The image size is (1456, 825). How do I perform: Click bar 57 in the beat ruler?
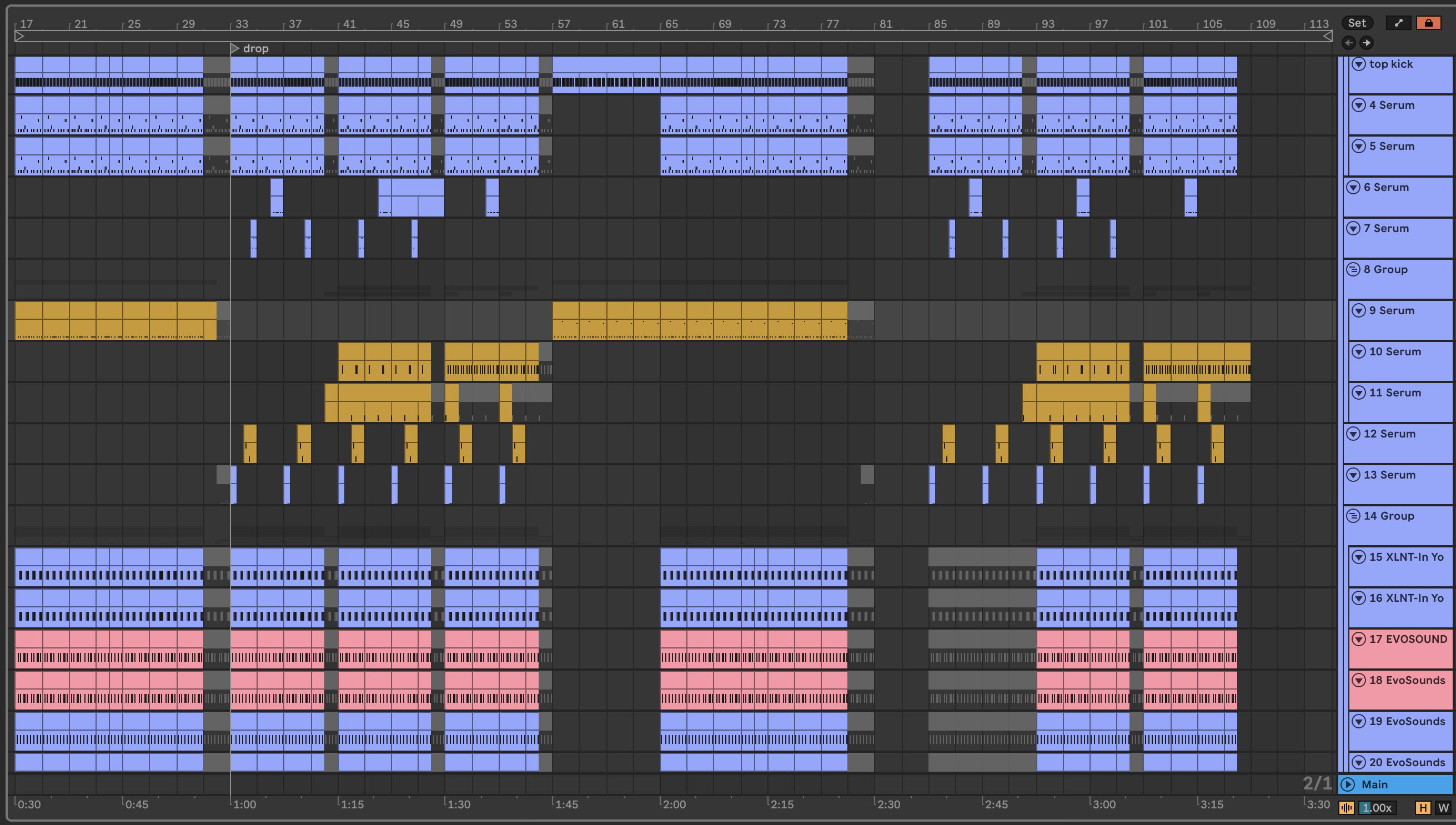pos(564,24)
